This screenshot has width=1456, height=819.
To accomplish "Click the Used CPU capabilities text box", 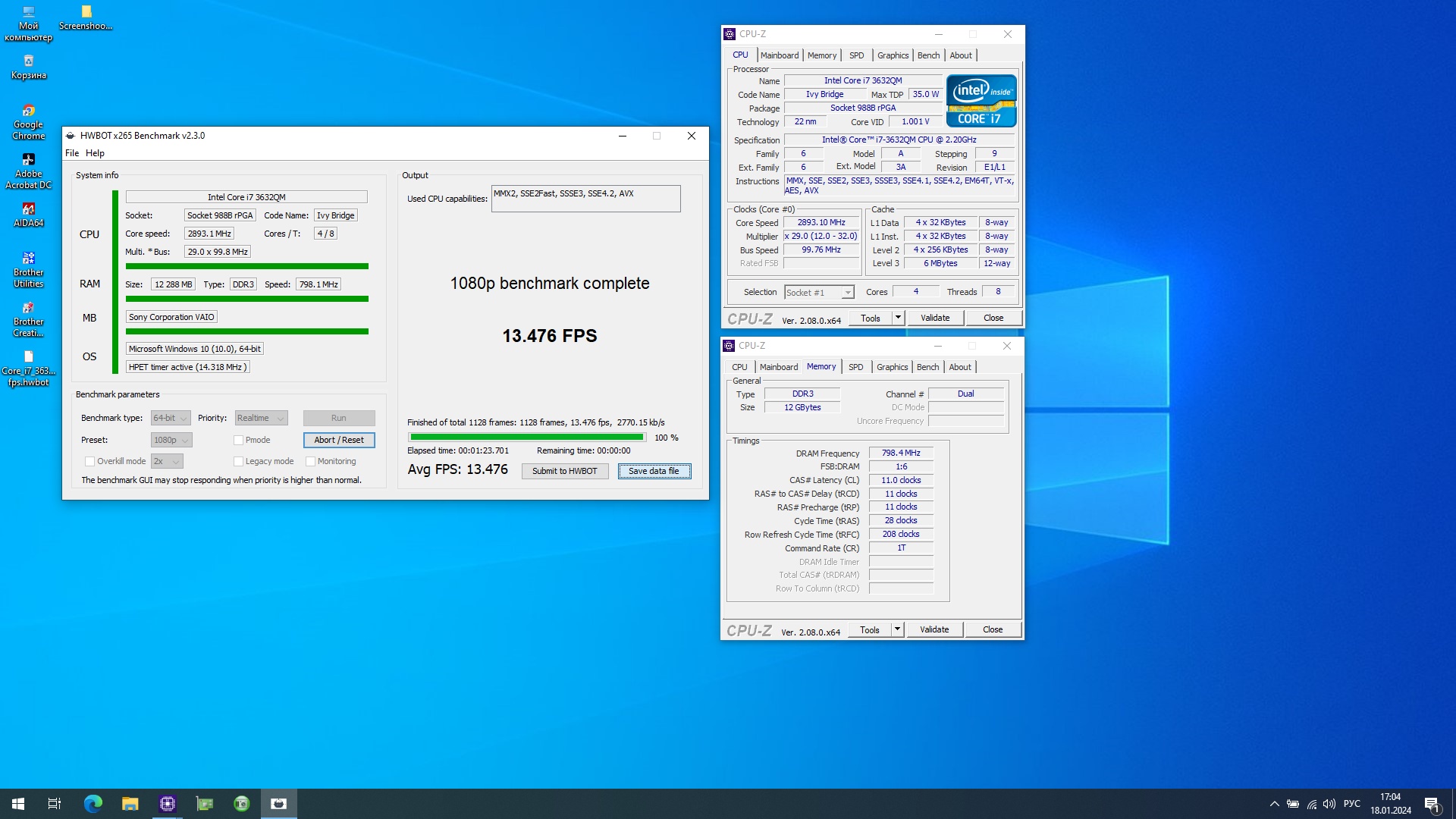I will (585, 199).
